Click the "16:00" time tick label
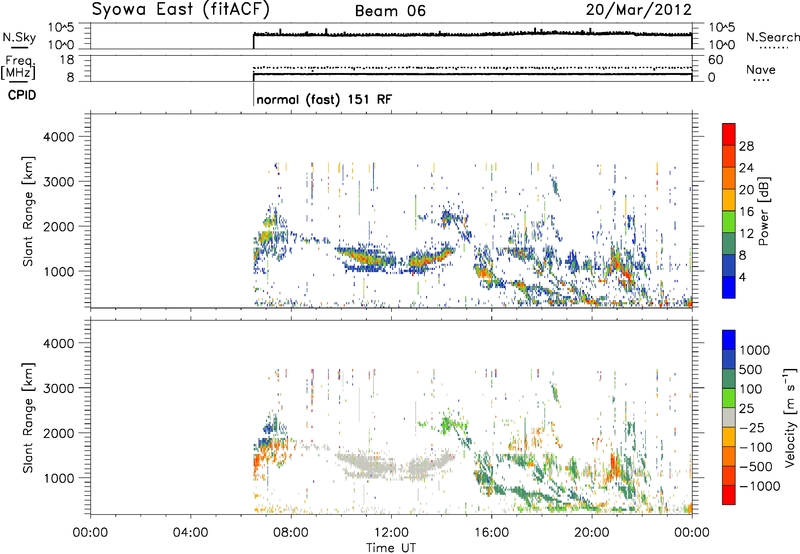The image size is (800, 554). 491,533
